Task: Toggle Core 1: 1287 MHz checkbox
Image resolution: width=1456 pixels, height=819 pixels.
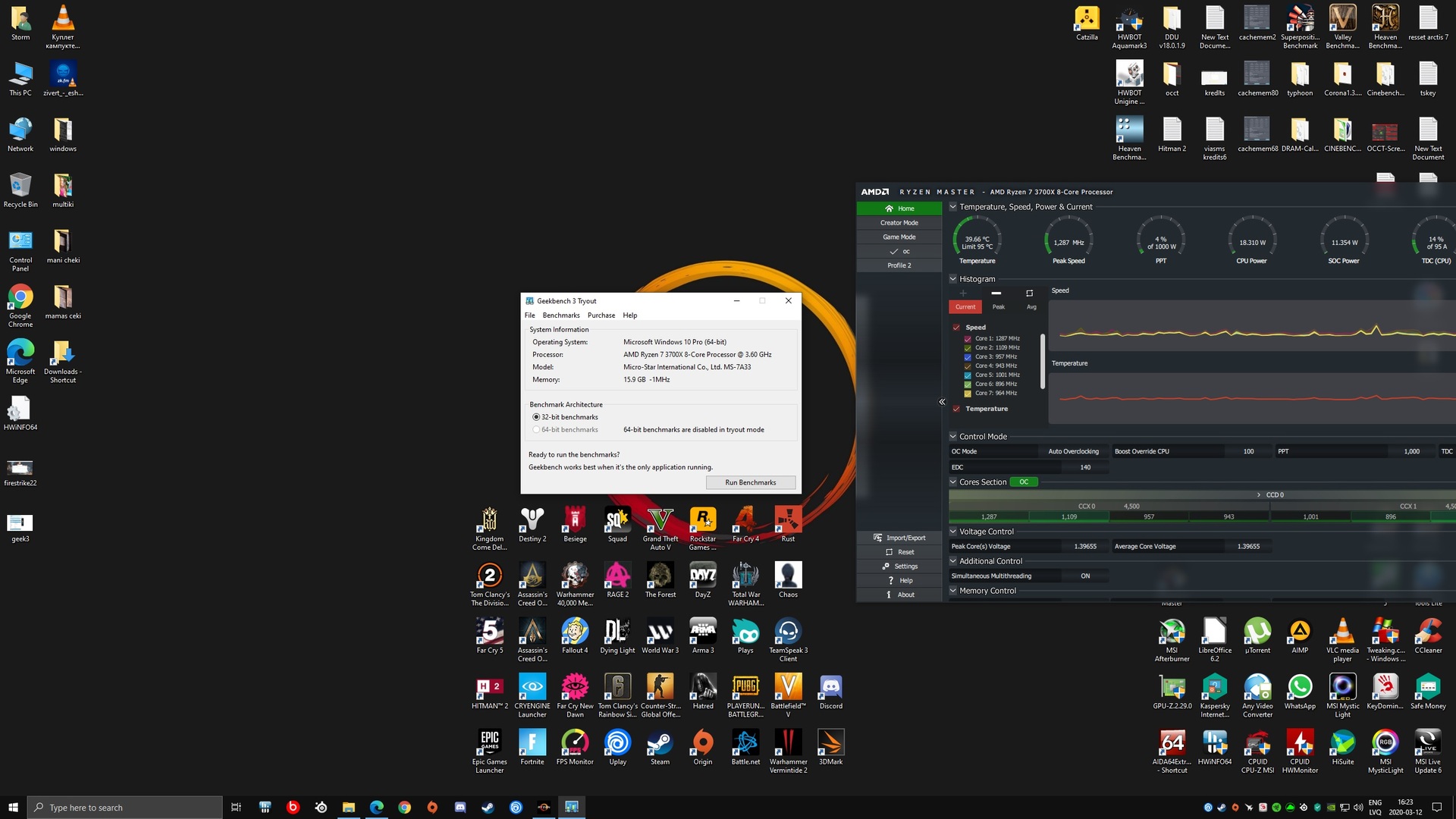Action: 968,339
